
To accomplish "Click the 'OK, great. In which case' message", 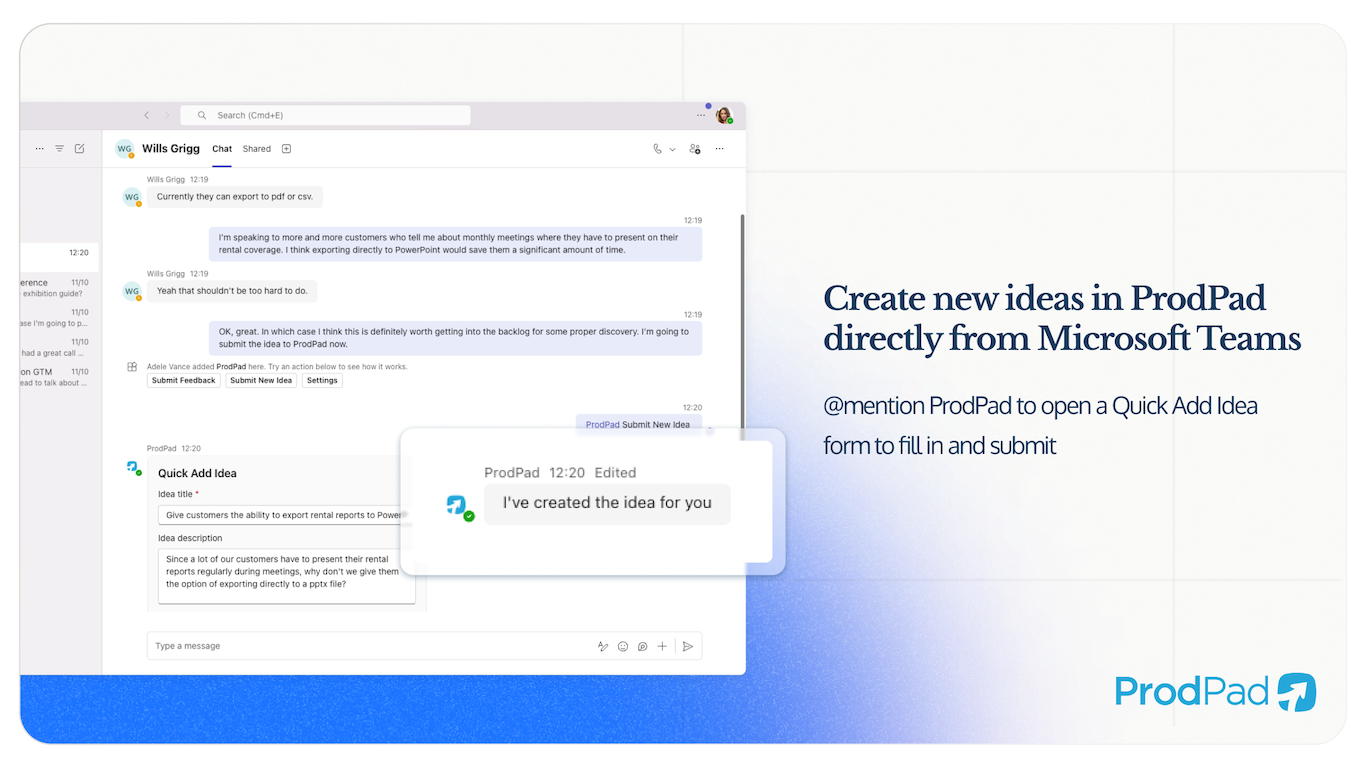I will pyautogui.click(x=455, y=338).
